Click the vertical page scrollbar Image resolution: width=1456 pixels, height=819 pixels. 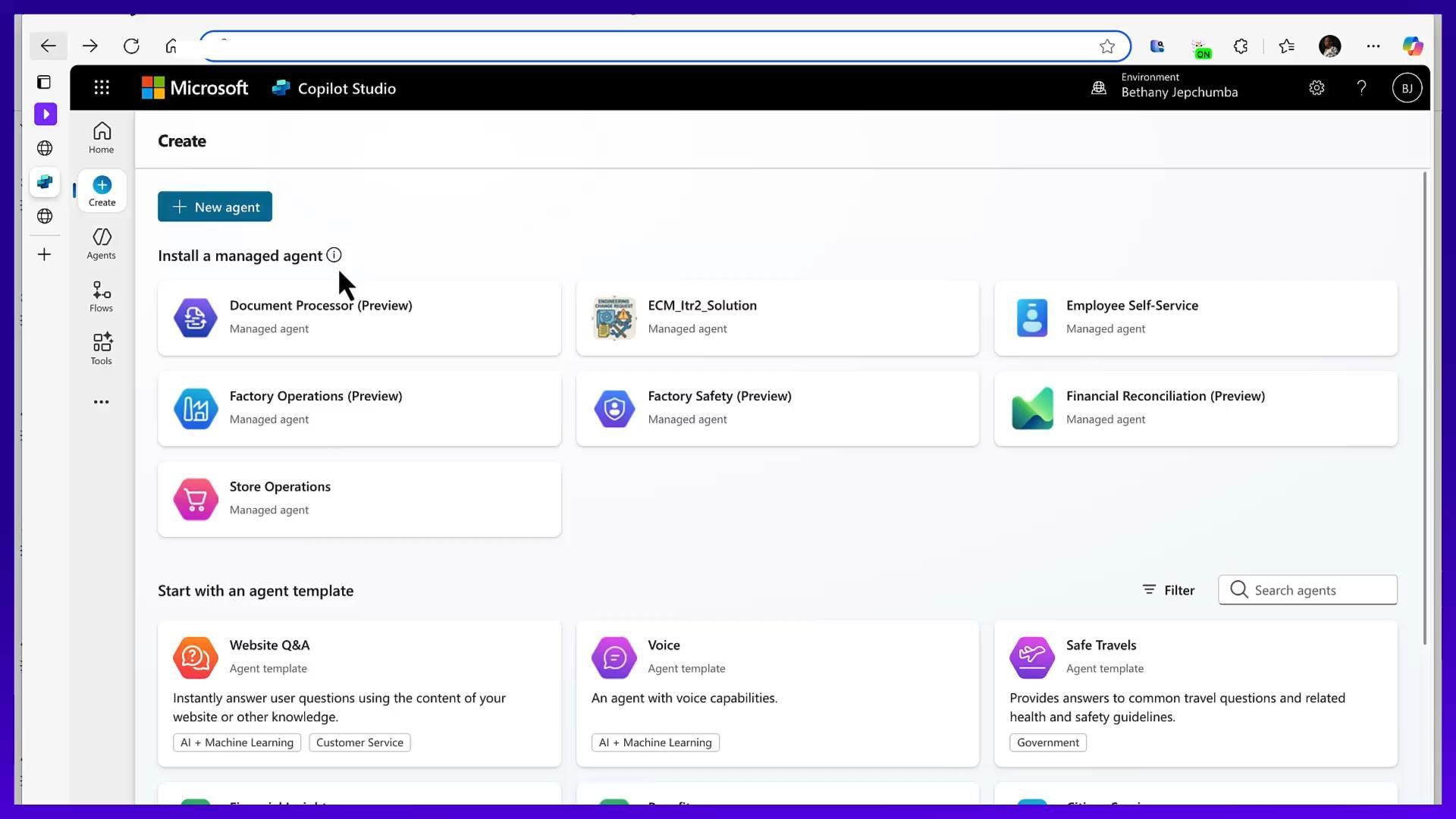coord(1425,409)
